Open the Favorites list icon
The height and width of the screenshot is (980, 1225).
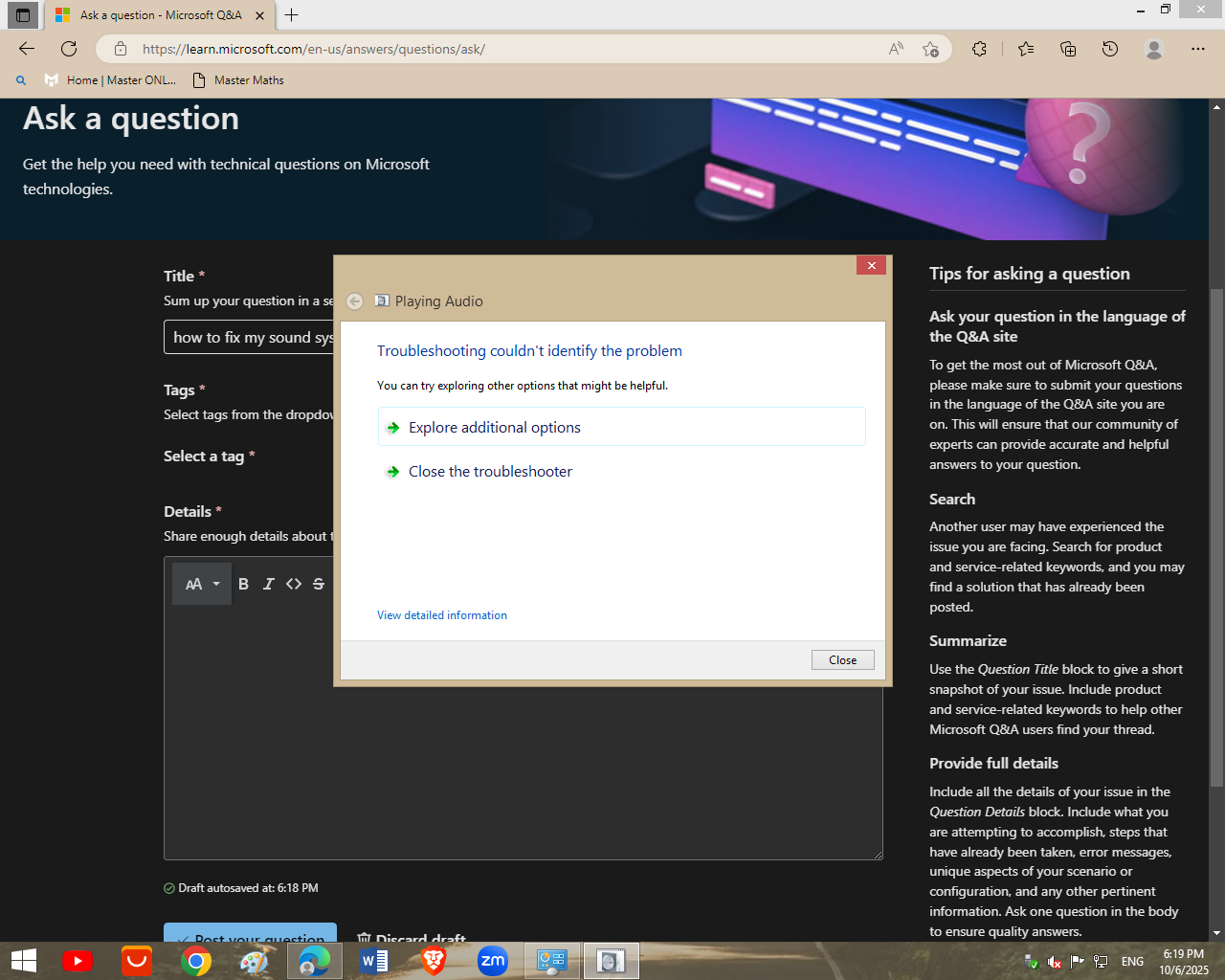(x=1026, y=49)
